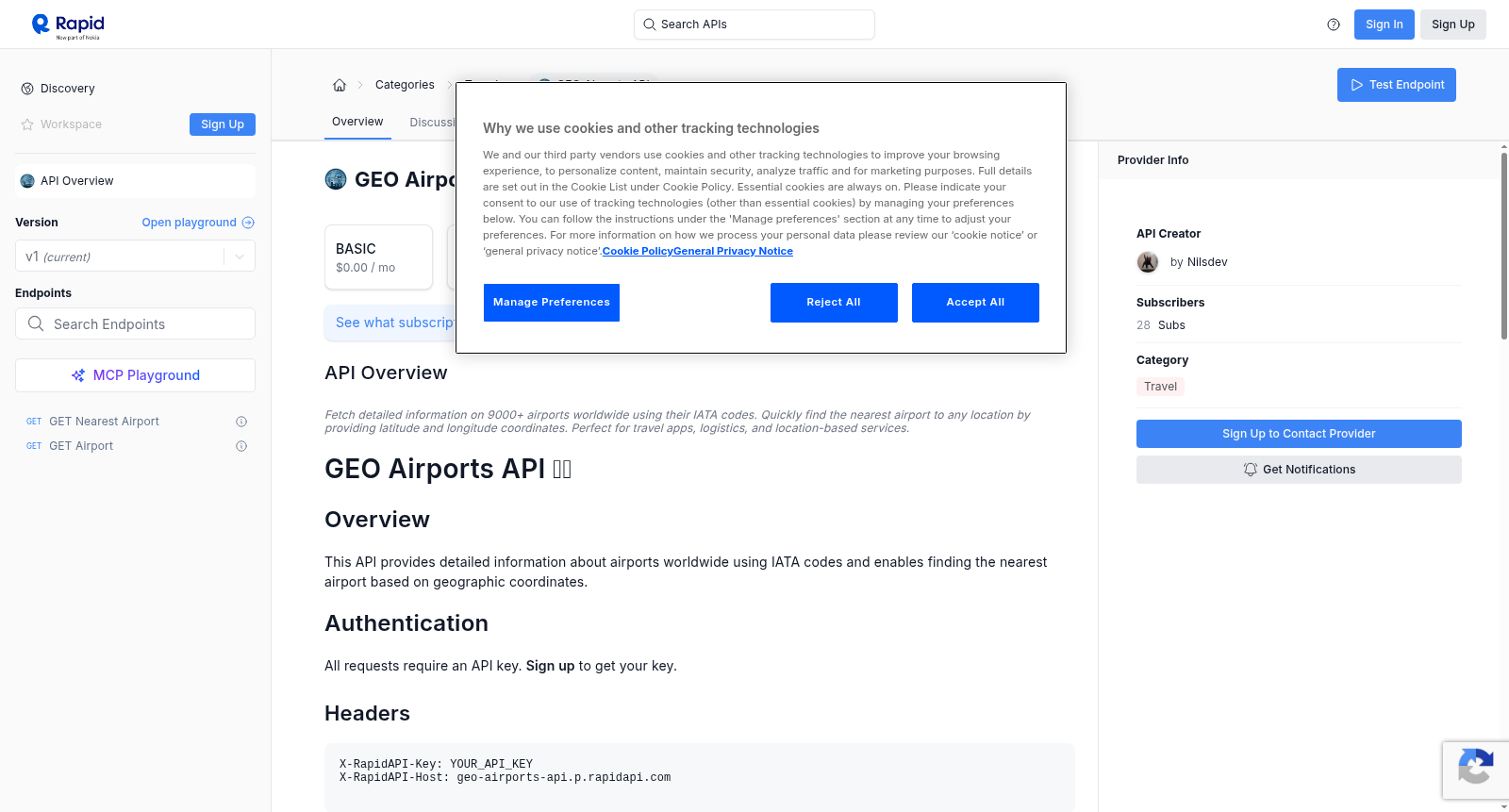The width and height of the screenshot is (1509, 812).
Task: Click the header Sign Up button
Action: pos(1452,25)
